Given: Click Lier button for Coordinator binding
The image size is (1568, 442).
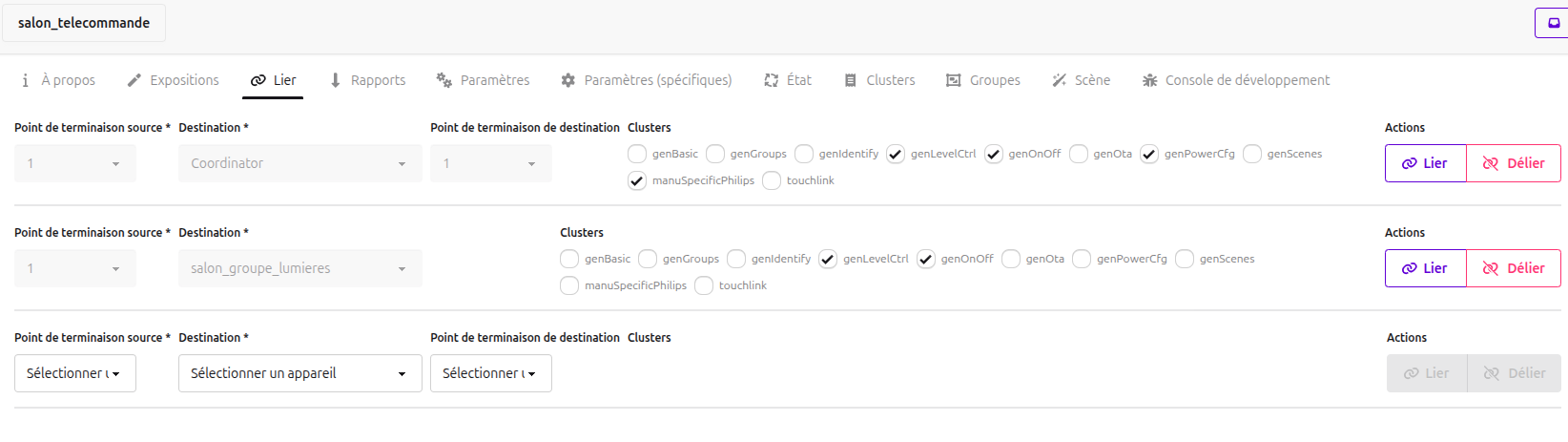Looking at the screenshot, I should 1425,163.
